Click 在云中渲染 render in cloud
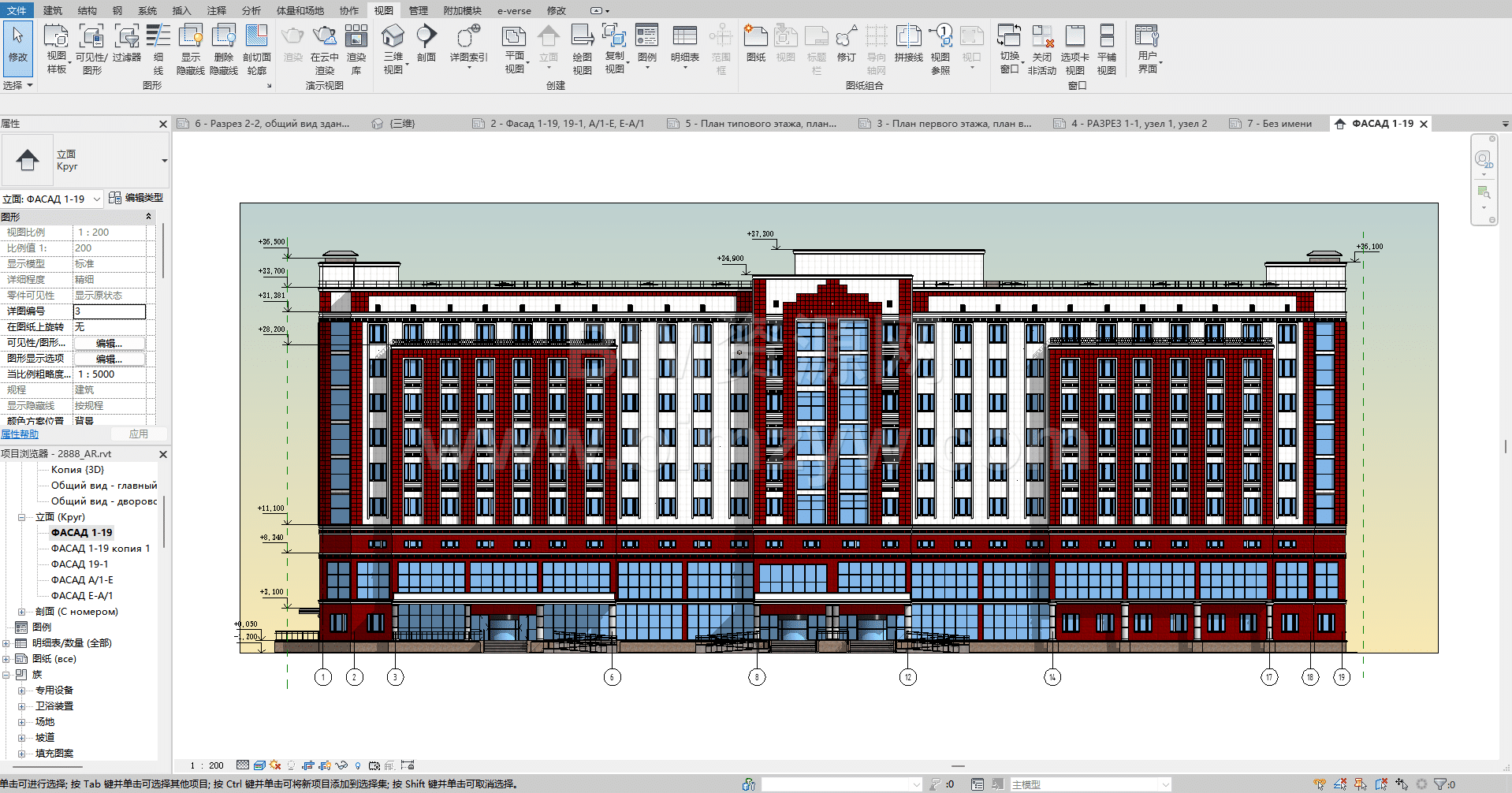The image size is (1512, 793). 325,49
